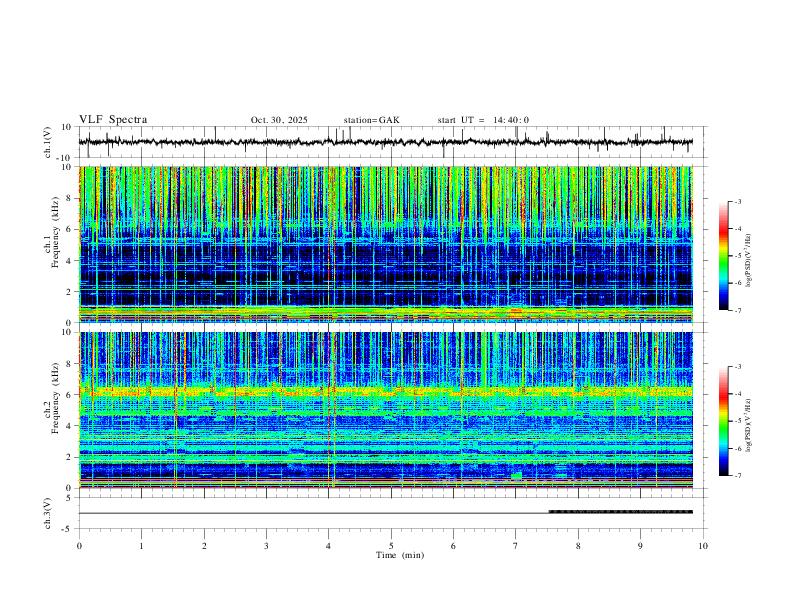The image size is (792, 612).
Task: Click the "Time (min)" x-axis label
Action: point(400,555)
